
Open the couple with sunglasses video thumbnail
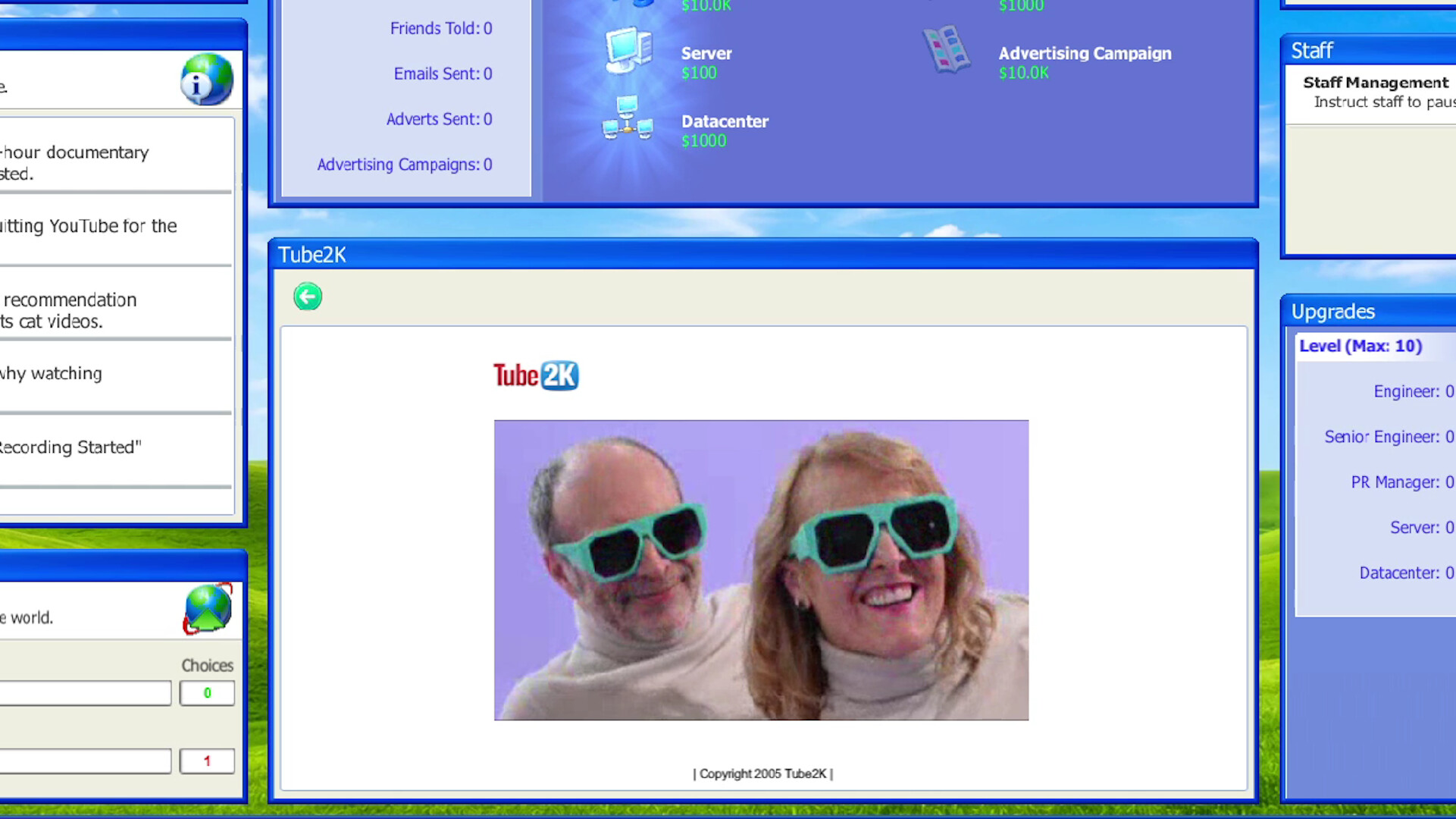point(761,570)
